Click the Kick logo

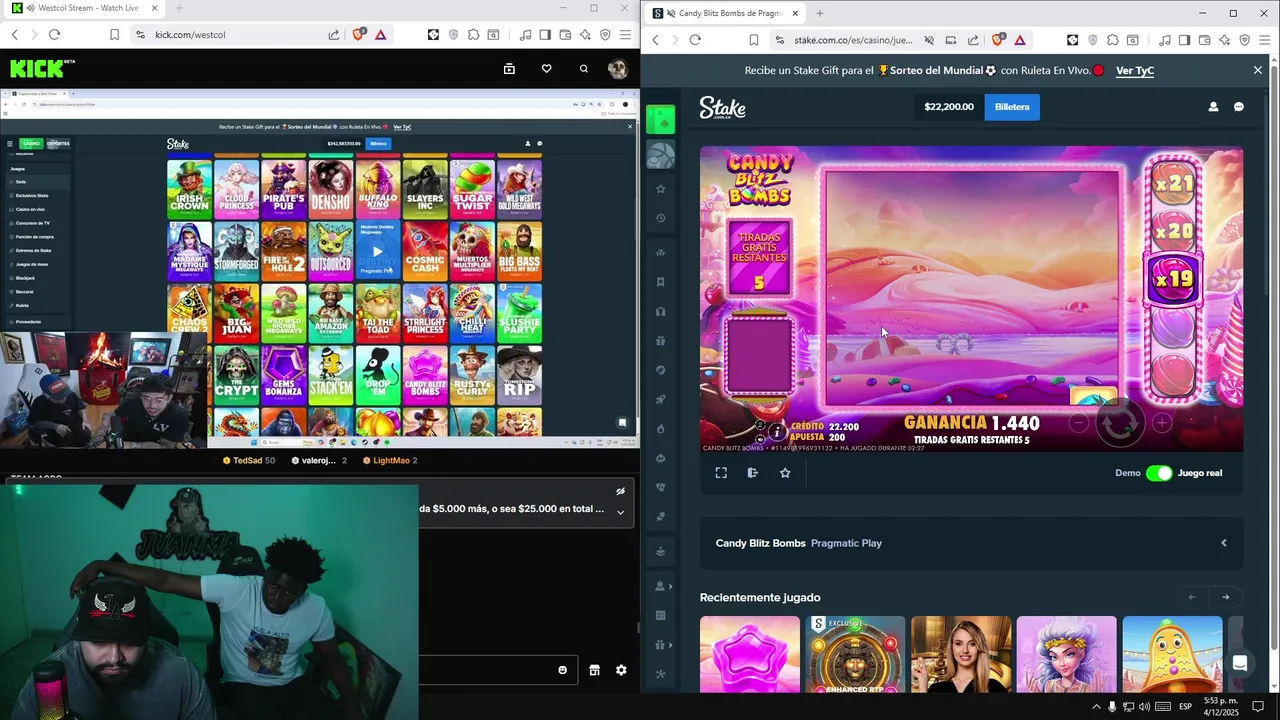(42, 68)
